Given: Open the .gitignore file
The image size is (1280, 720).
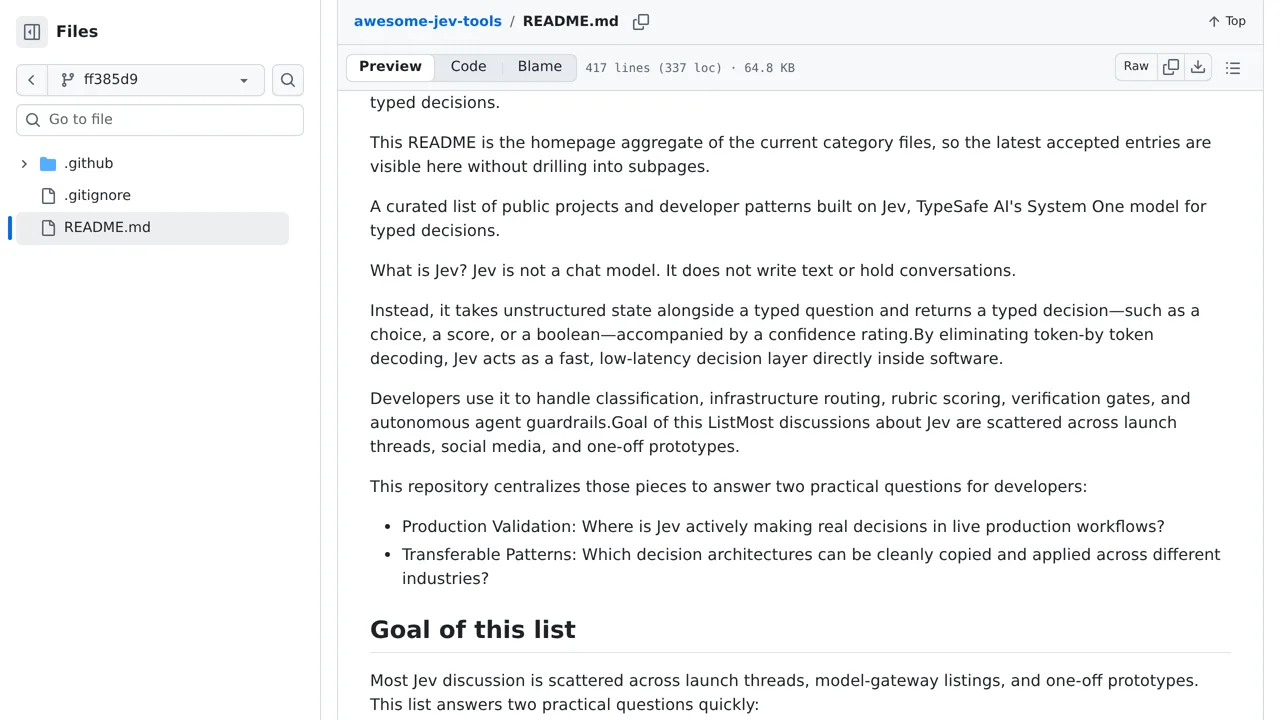Looking at the screenshot, I should pos(97,195).
